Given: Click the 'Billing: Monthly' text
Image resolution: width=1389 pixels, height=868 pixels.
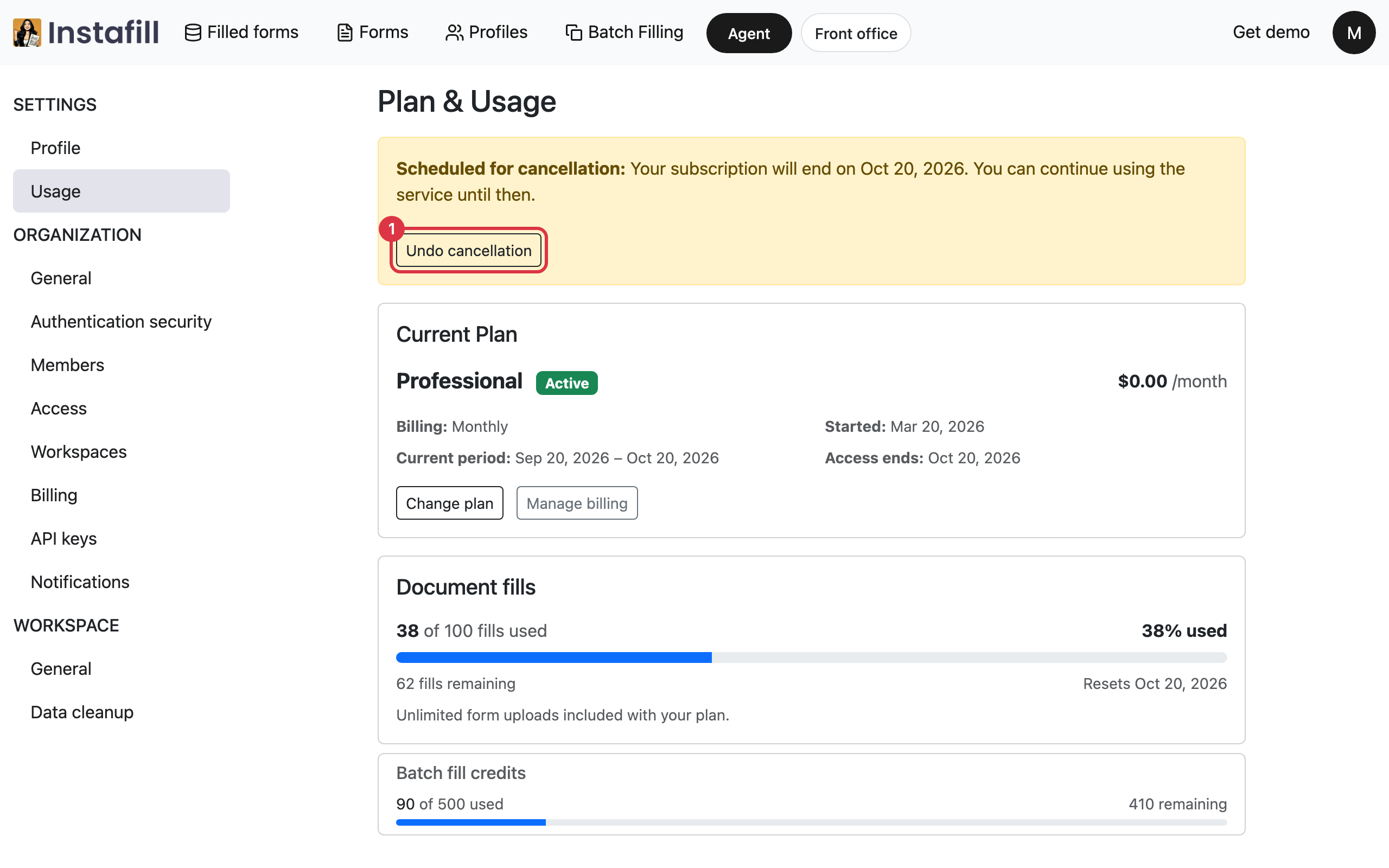Looking at the screenshot, I should point(452,426).
